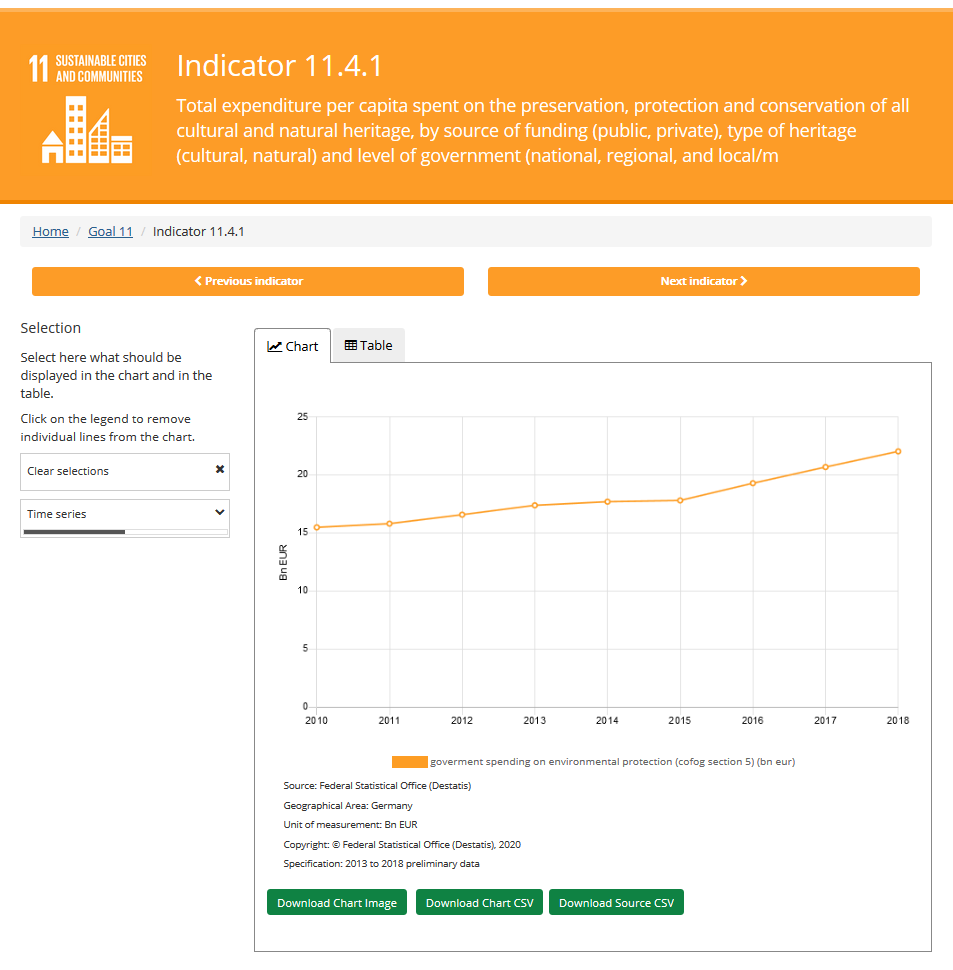Click the 2016 data point on the line
The width and height of the screenshot is (953, 970).
pos(753,483)
